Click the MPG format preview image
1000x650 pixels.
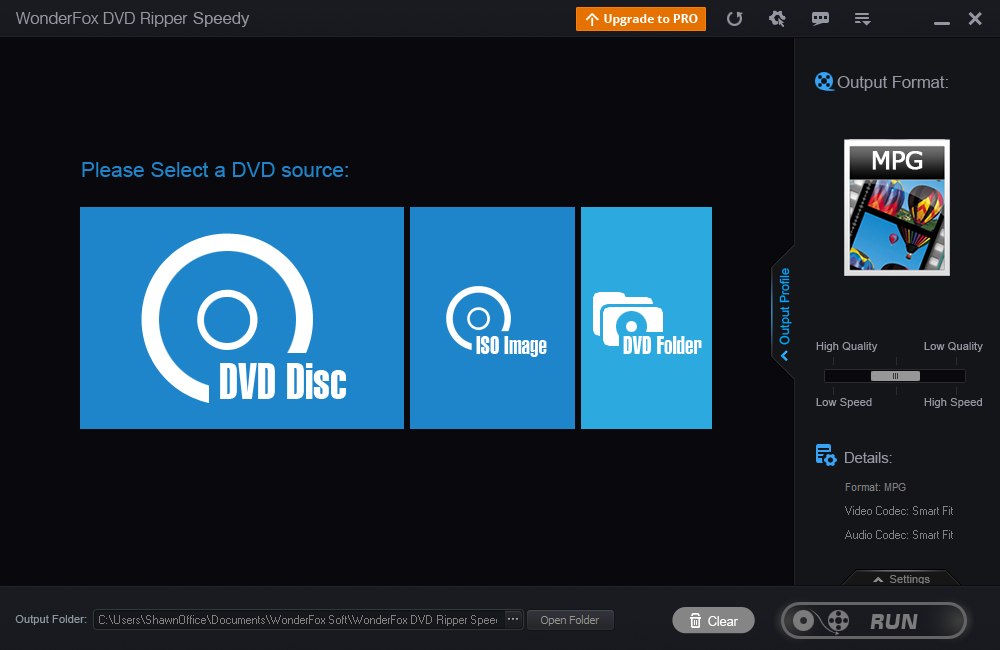(x=896, y=207)
